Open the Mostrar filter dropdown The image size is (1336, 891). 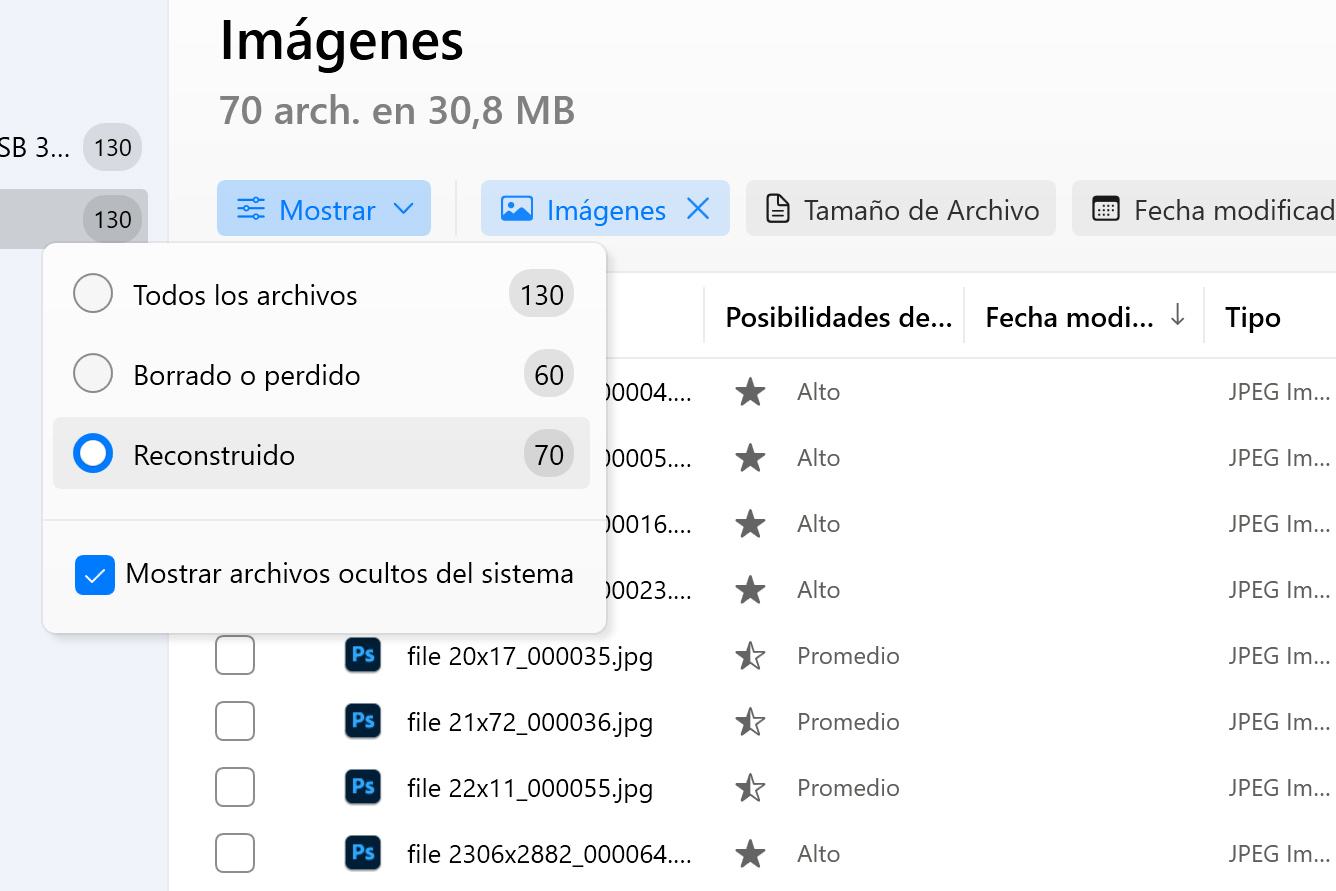pyautogui.click(x=324, y=209)
